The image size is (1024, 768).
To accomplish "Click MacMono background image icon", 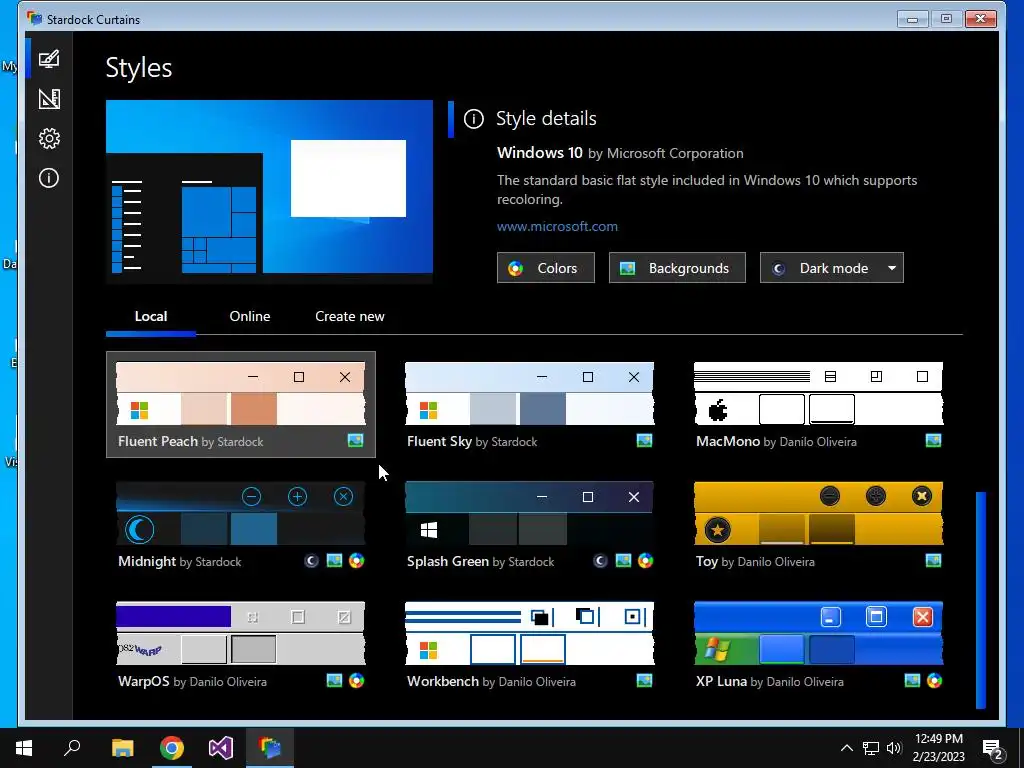I will [934, 441].
